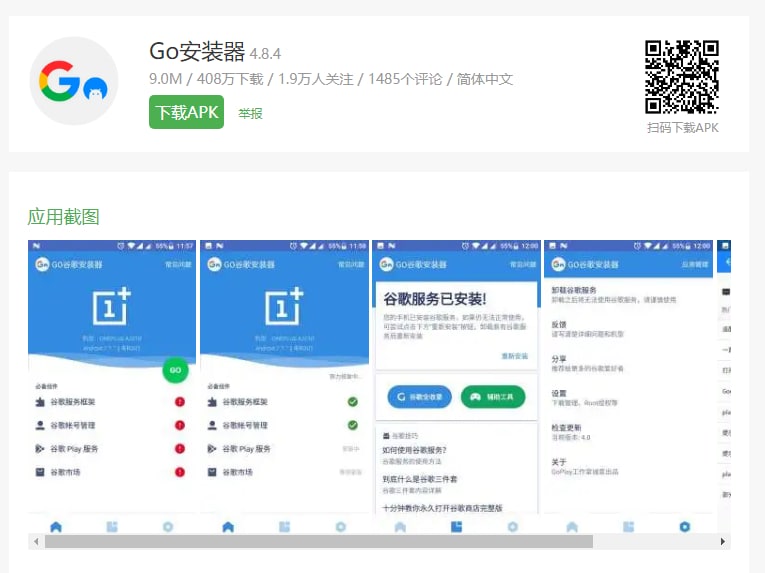Click OnePlus logo in second screenshot
Screen dimensions: 765x573
(284, 306)
